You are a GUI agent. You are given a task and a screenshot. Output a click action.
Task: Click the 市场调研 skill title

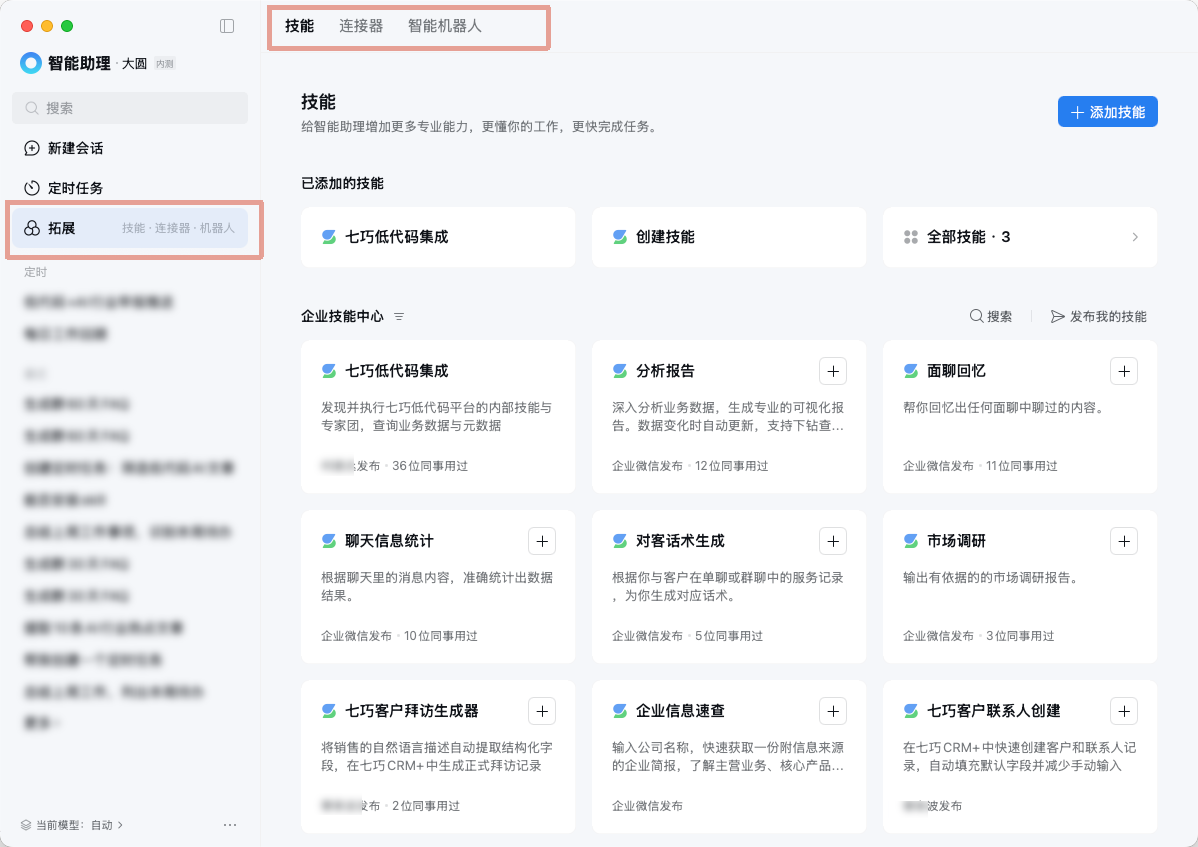957,541
